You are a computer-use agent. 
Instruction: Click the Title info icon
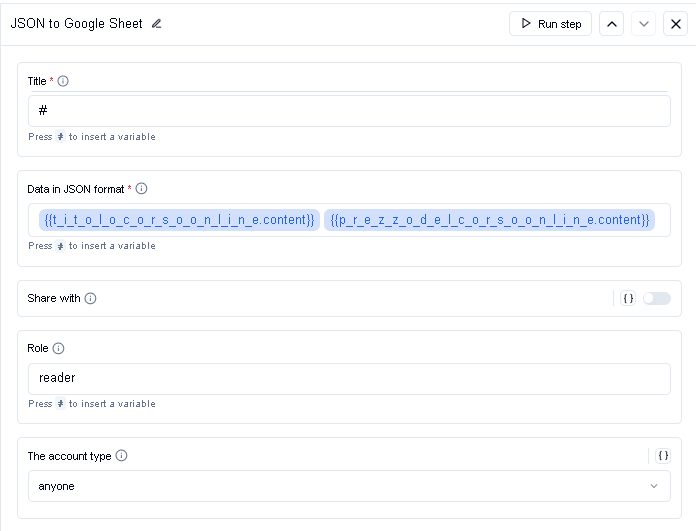tap(63, 81)
